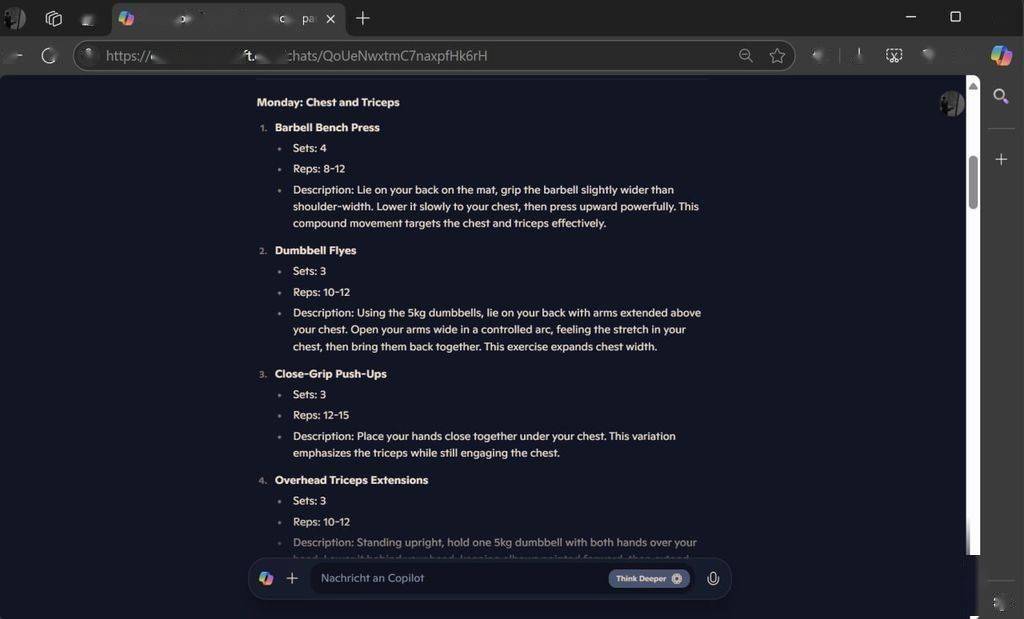Image resolution: width=1024 pixels, height=619 pixels.
Task: Click the sidebar plus icon to add apps
Action: tap(1000, 159)
